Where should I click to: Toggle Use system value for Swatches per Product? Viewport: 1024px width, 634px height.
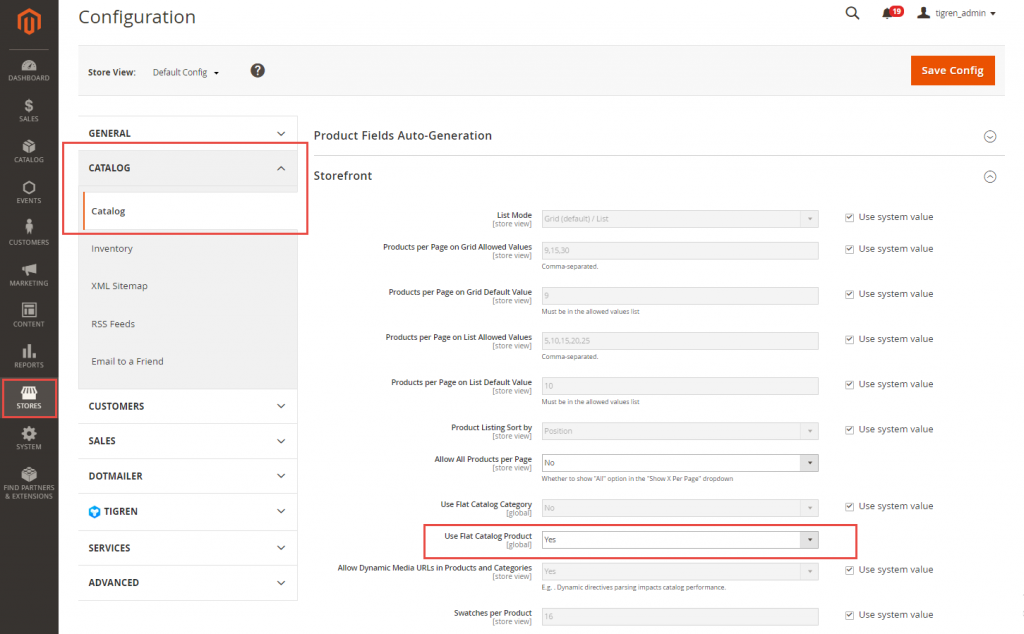click(x=850, y=615)
